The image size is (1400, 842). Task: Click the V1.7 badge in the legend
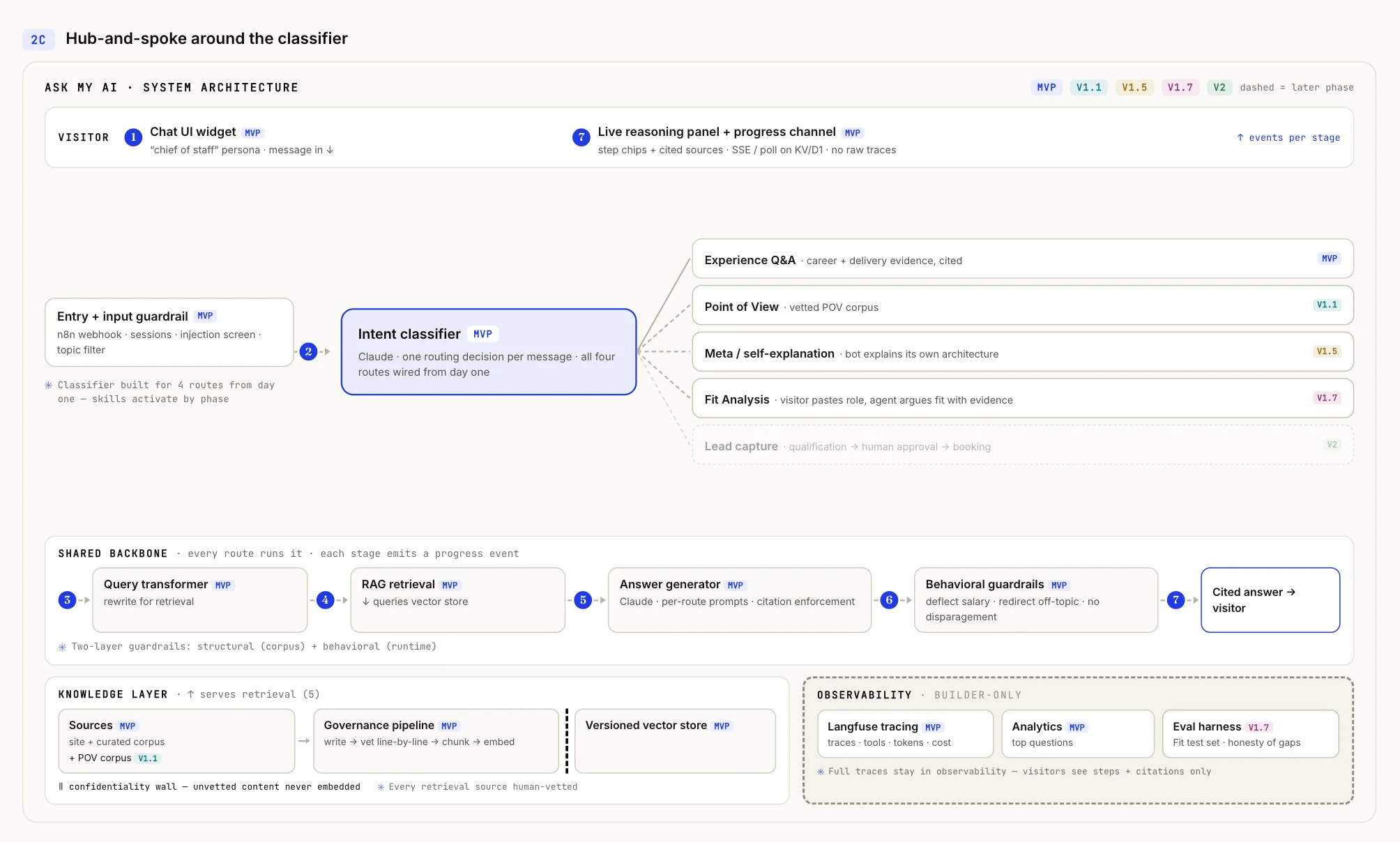click(1180, 88)
